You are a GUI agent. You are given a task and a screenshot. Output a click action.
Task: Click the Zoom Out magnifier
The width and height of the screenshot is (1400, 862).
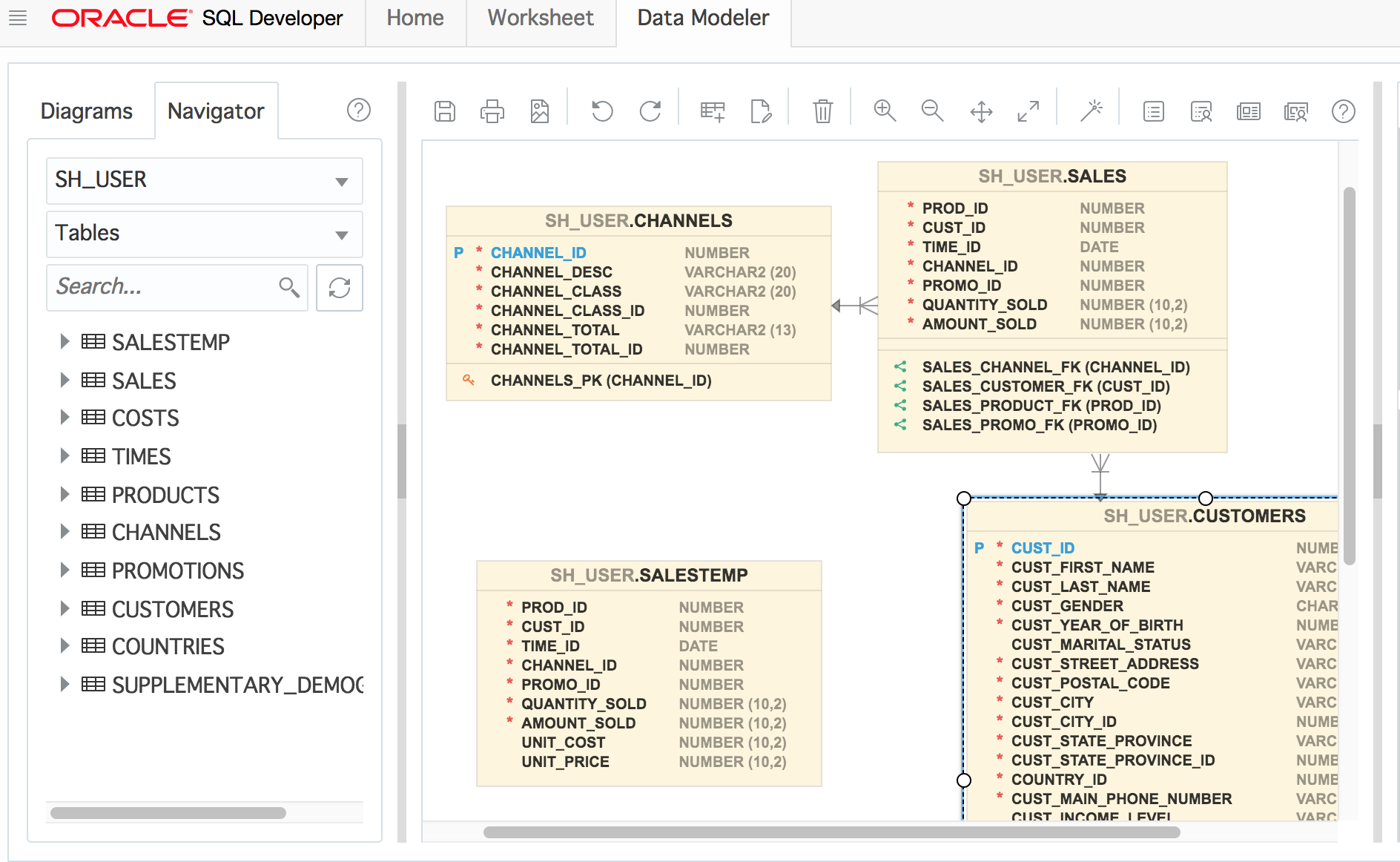pyautogui.click(x=932, y=111)
